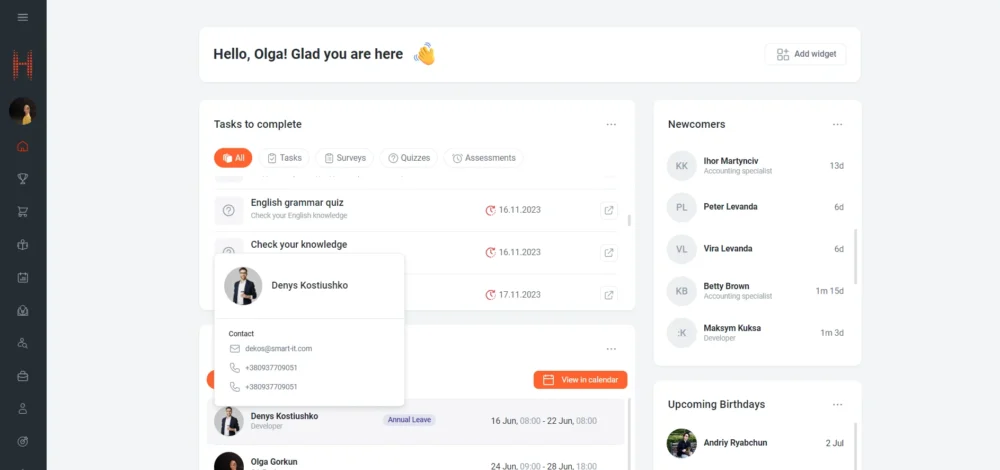Open the shopping cart icon in sidebar

[x=23, y=212]
